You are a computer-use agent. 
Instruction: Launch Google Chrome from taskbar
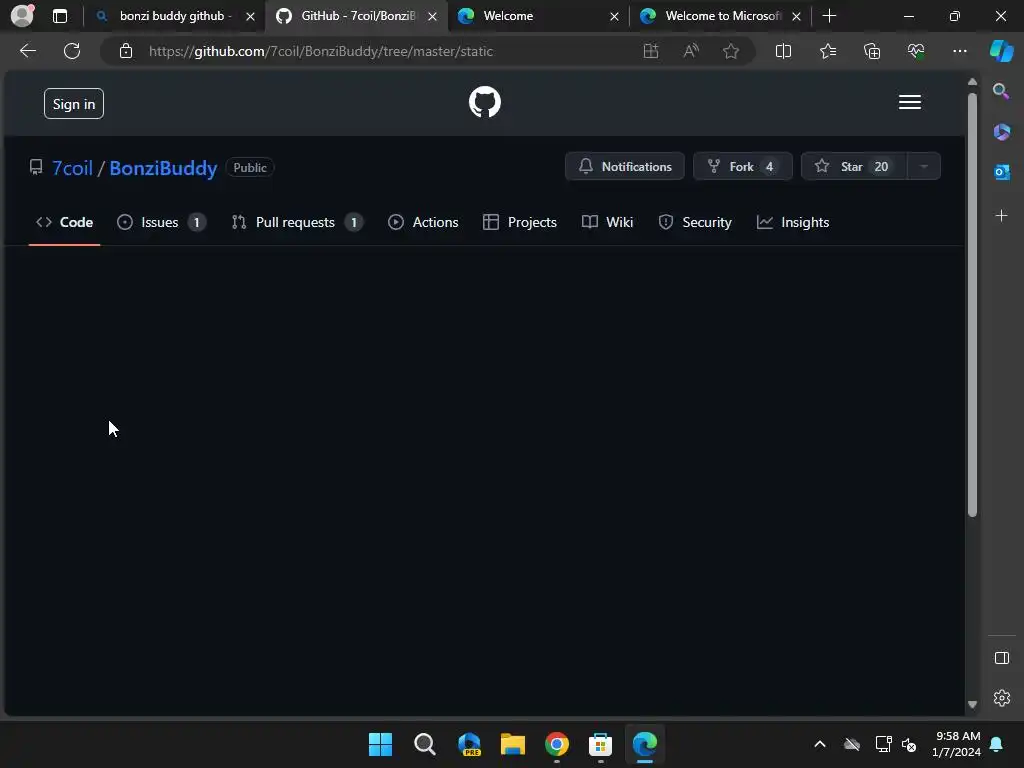tap(556, 744)
